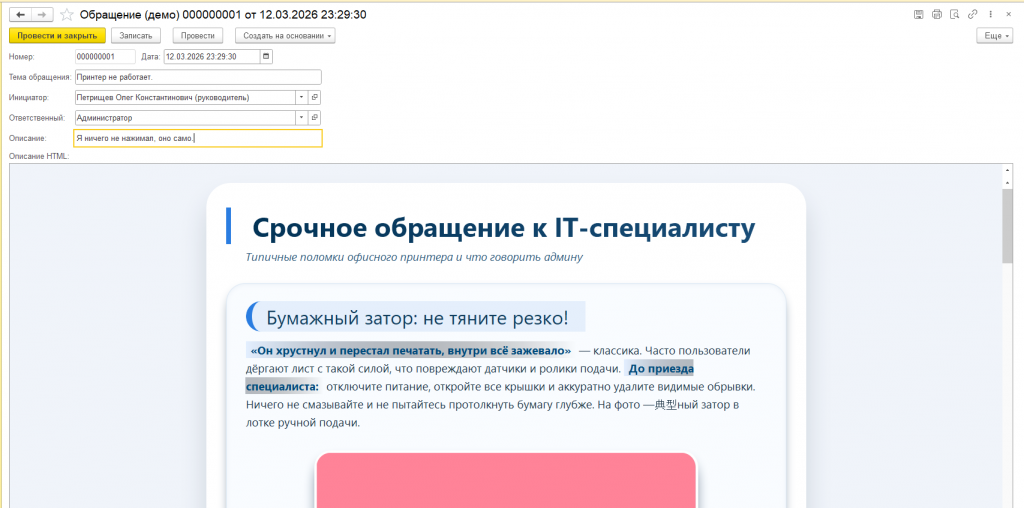Click heading "Срочное обращение к IT-специалисту"
The width and height of the screenshot is (1024, 508).
click(x=504, y=228)
